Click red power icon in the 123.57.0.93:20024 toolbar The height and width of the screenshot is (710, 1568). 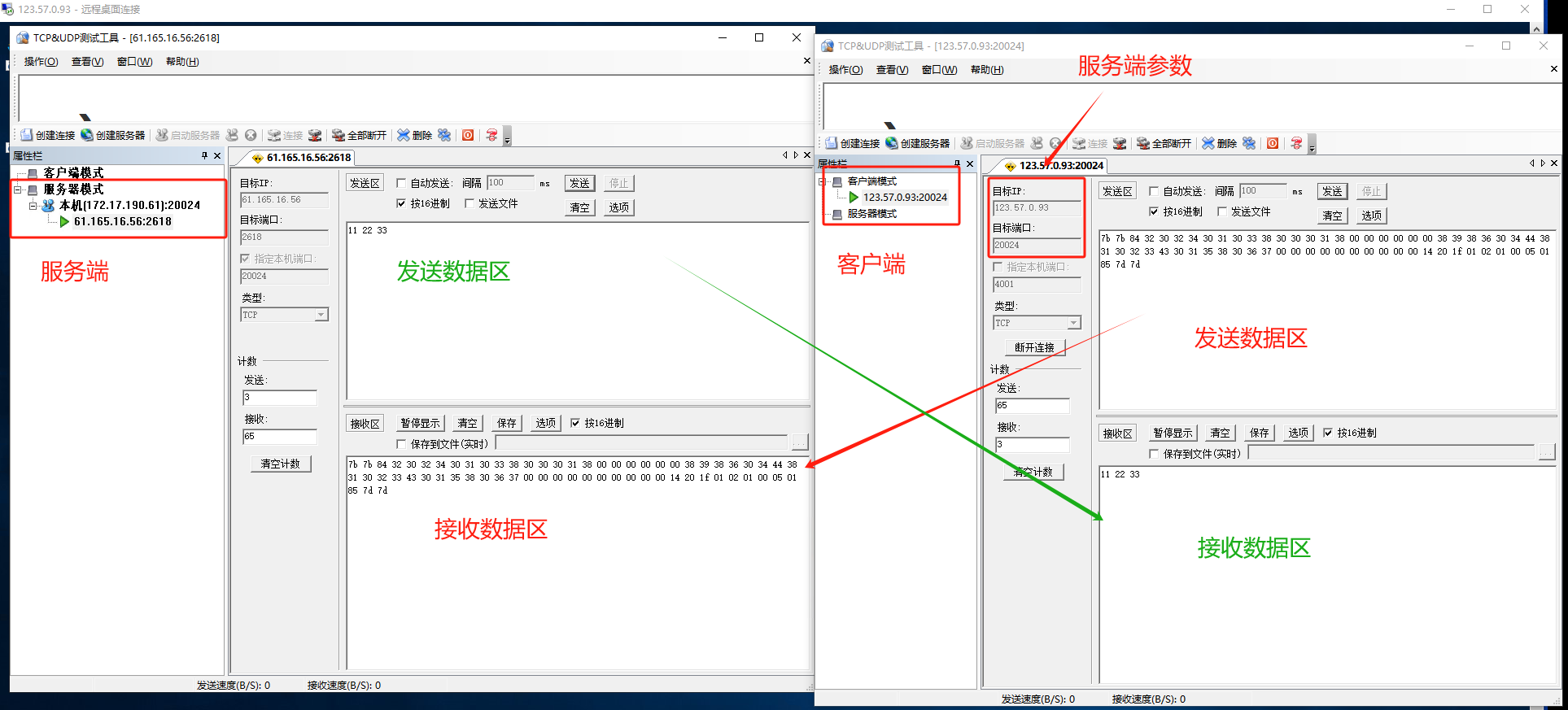(1273, 143)
